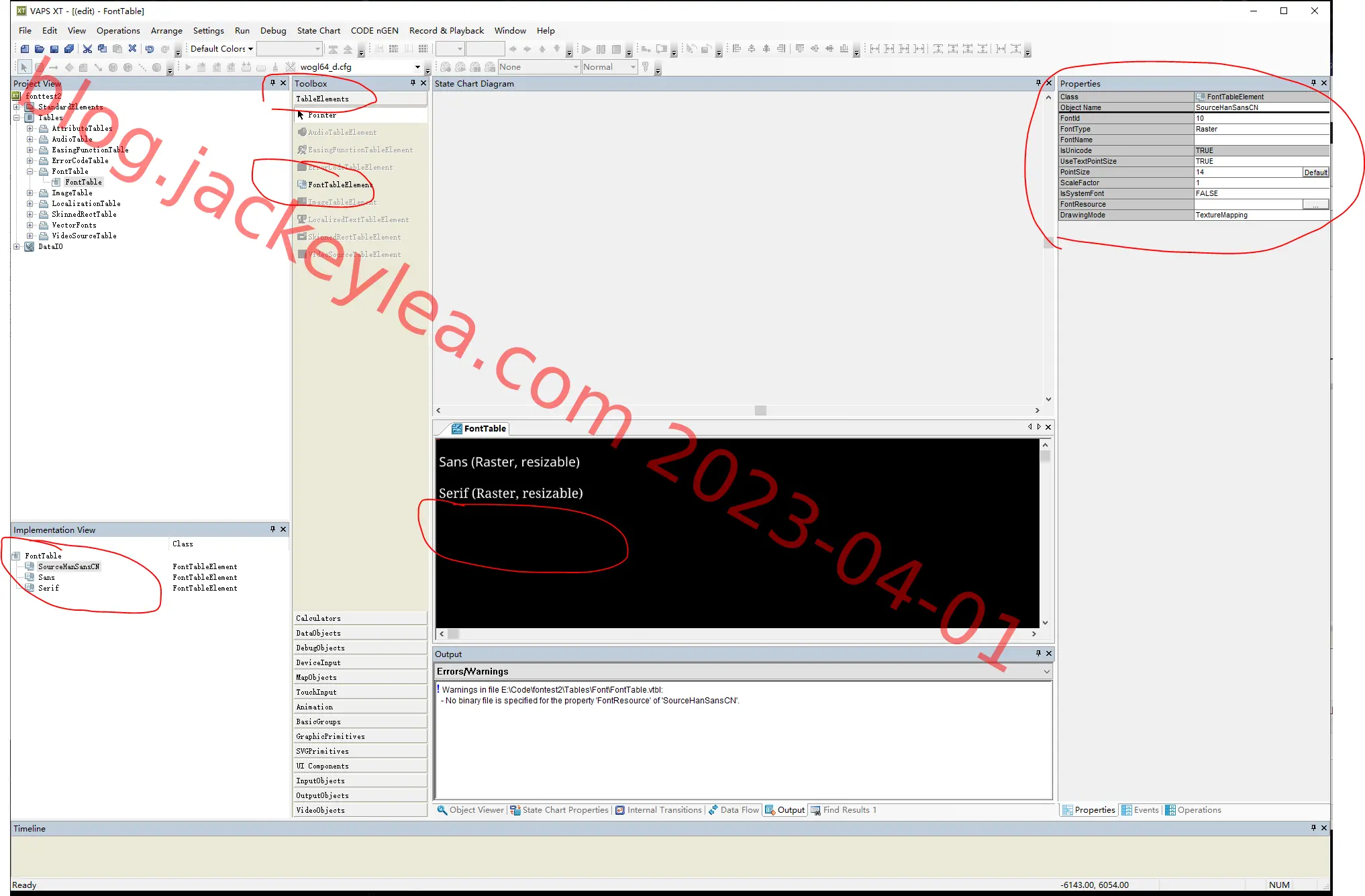Image resolution: width=1365 pixels, height=896 pixels.
Task: Open the wogl64_d.cfg configuration dropdown
Action: click(x=360, y=67)
